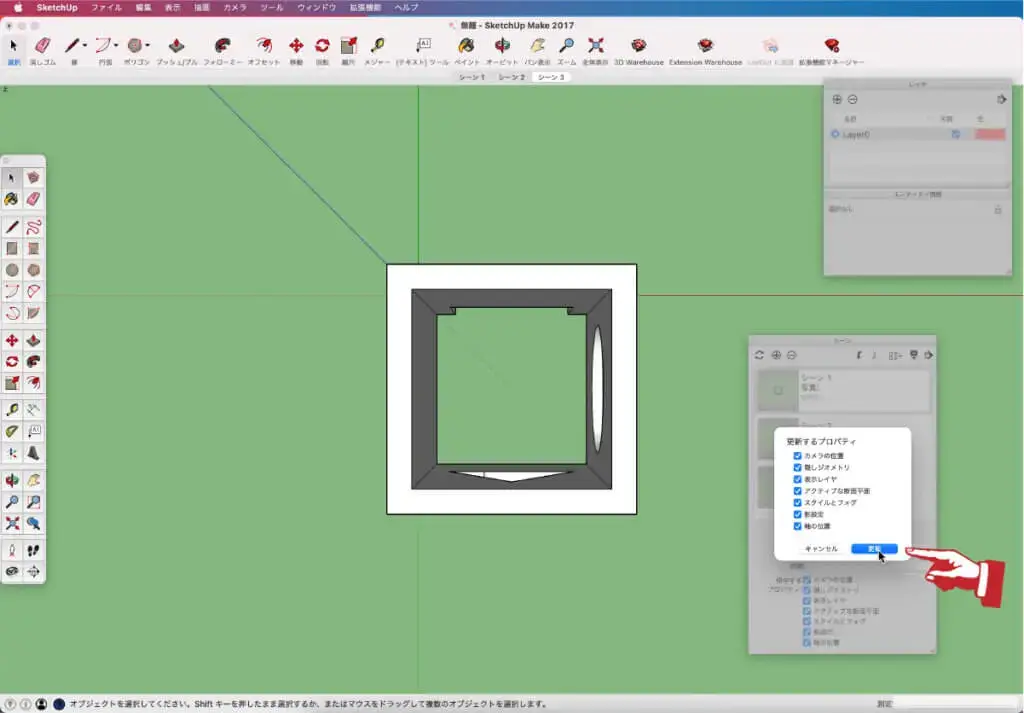Select the Orbit (オービット) tool
Screen dimensions: 1024x713
point(502,47)
